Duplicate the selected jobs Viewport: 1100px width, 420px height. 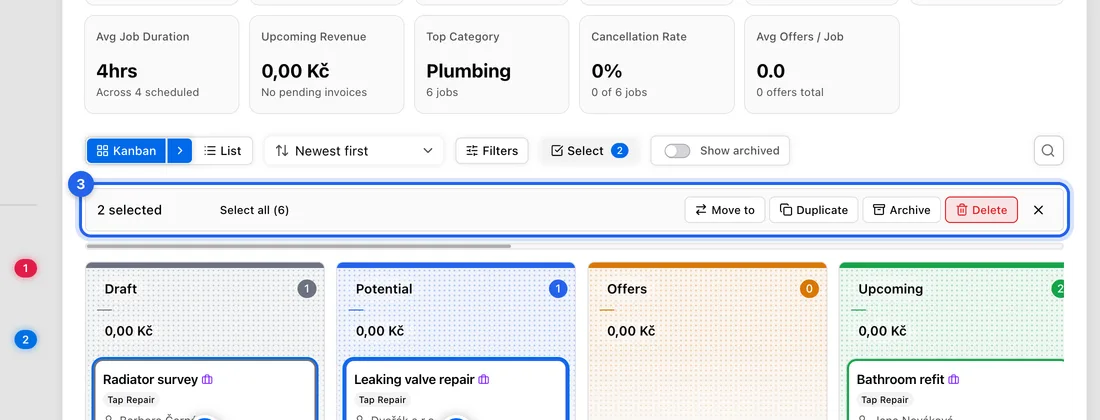pyautogui.click(x=814, y=210)
